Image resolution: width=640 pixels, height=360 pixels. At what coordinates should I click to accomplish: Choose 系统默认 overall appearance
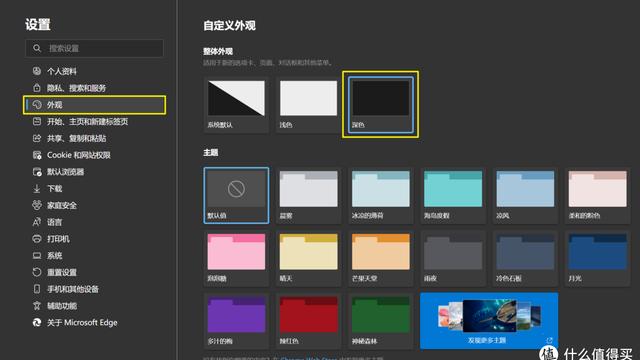click(x=236, y=105)
